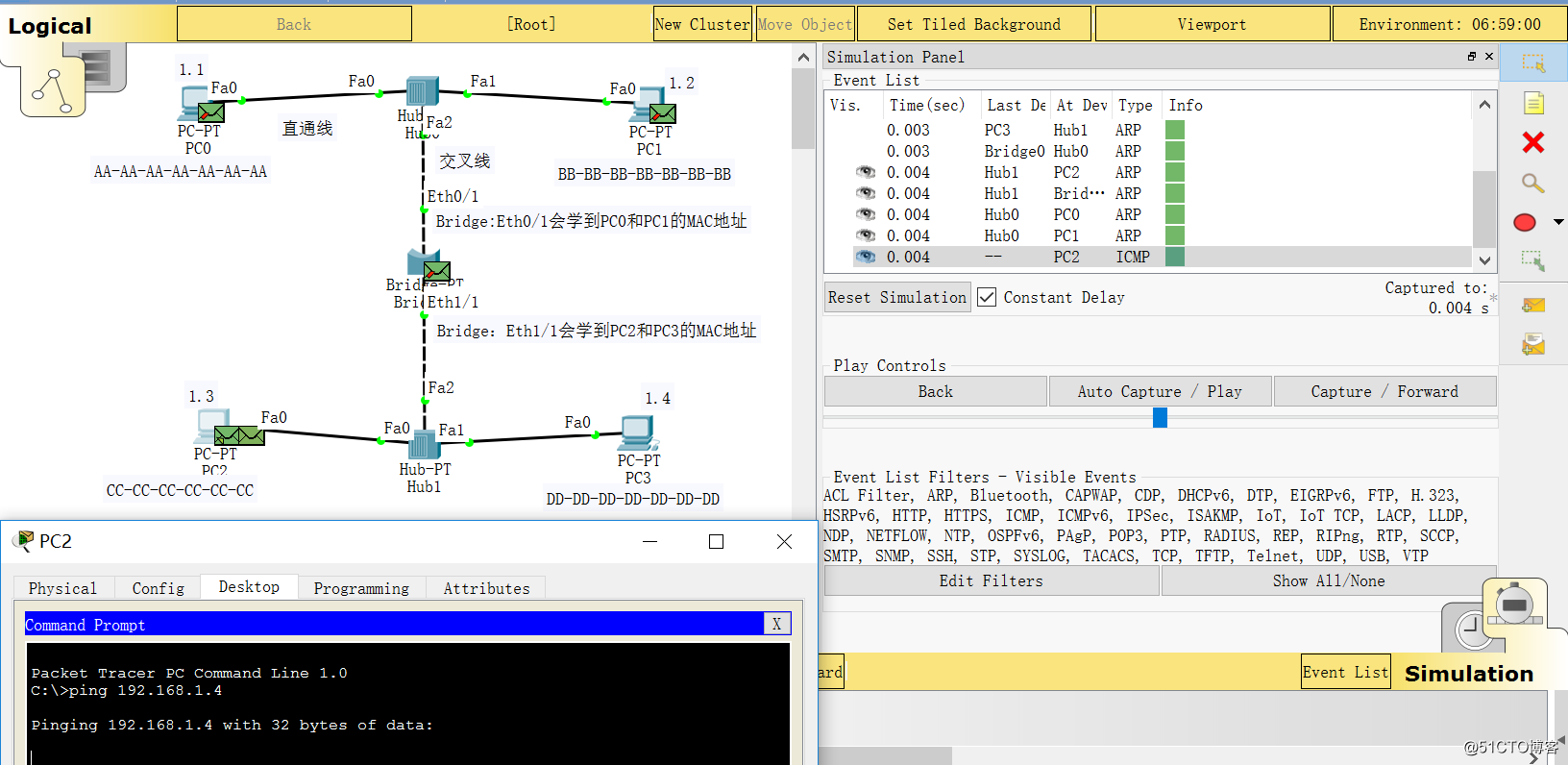
Task: Select Bridge0 to Hub0 ARP event row
Action: (1148, 151)
